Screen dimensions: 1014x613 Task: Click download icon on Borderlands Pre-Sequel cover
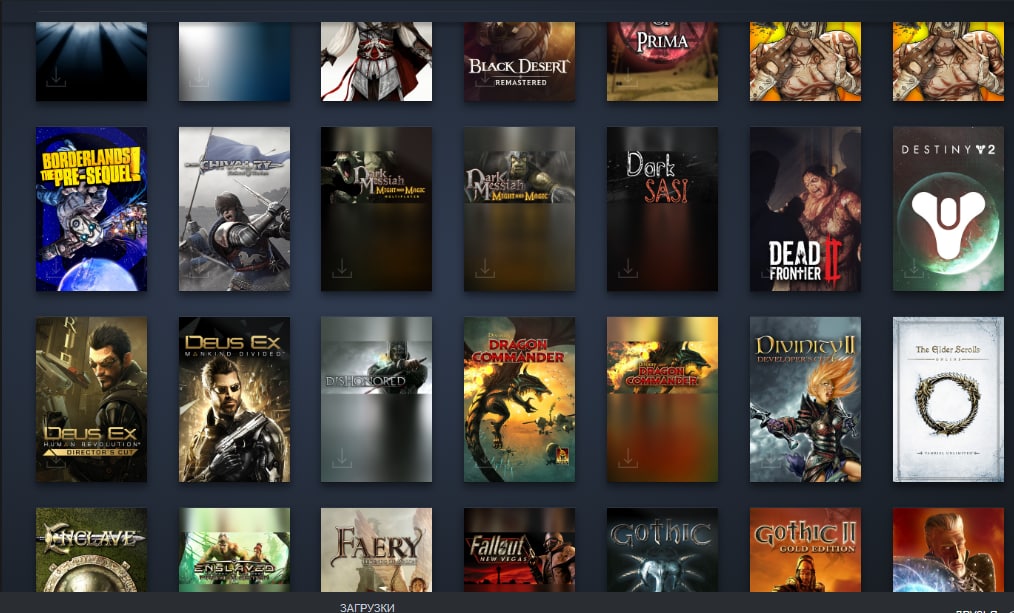(56, 268)
